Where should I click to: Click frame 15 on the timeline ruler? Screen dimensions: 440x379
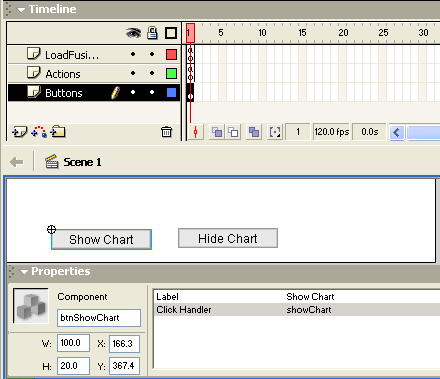(302, 33)
